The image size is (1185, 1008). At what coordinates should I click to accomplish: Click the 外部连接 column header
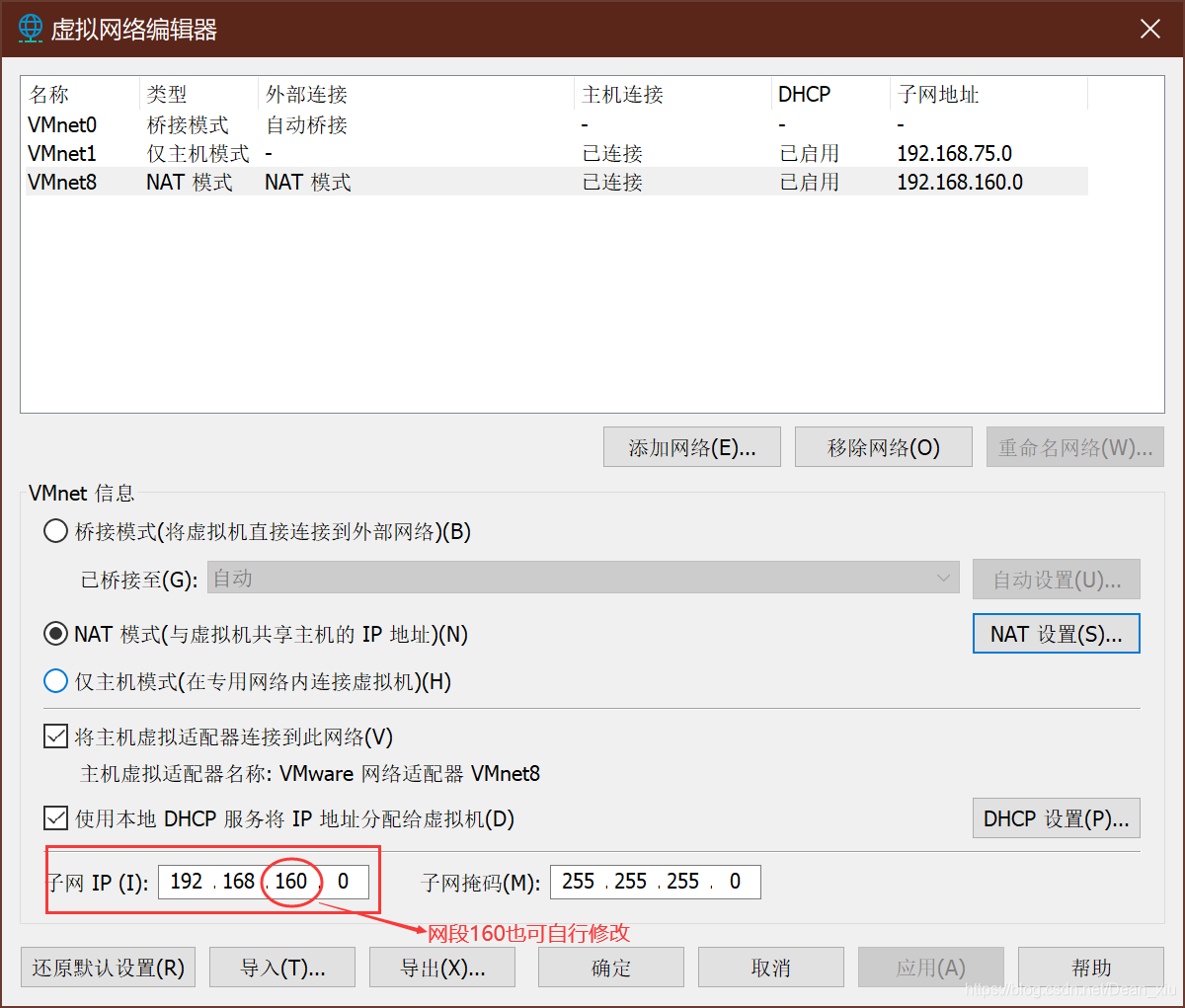tap(417, 95)
